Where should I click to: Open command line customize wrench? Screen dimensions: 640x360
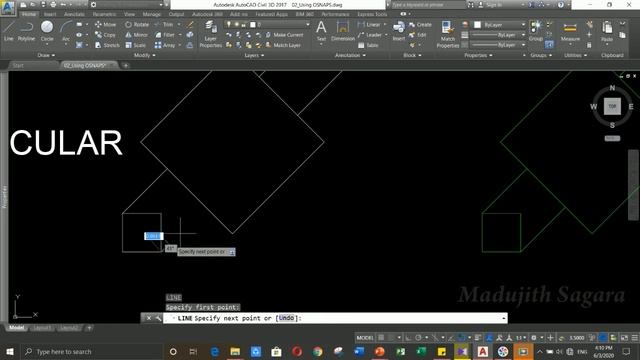[158, 318]
